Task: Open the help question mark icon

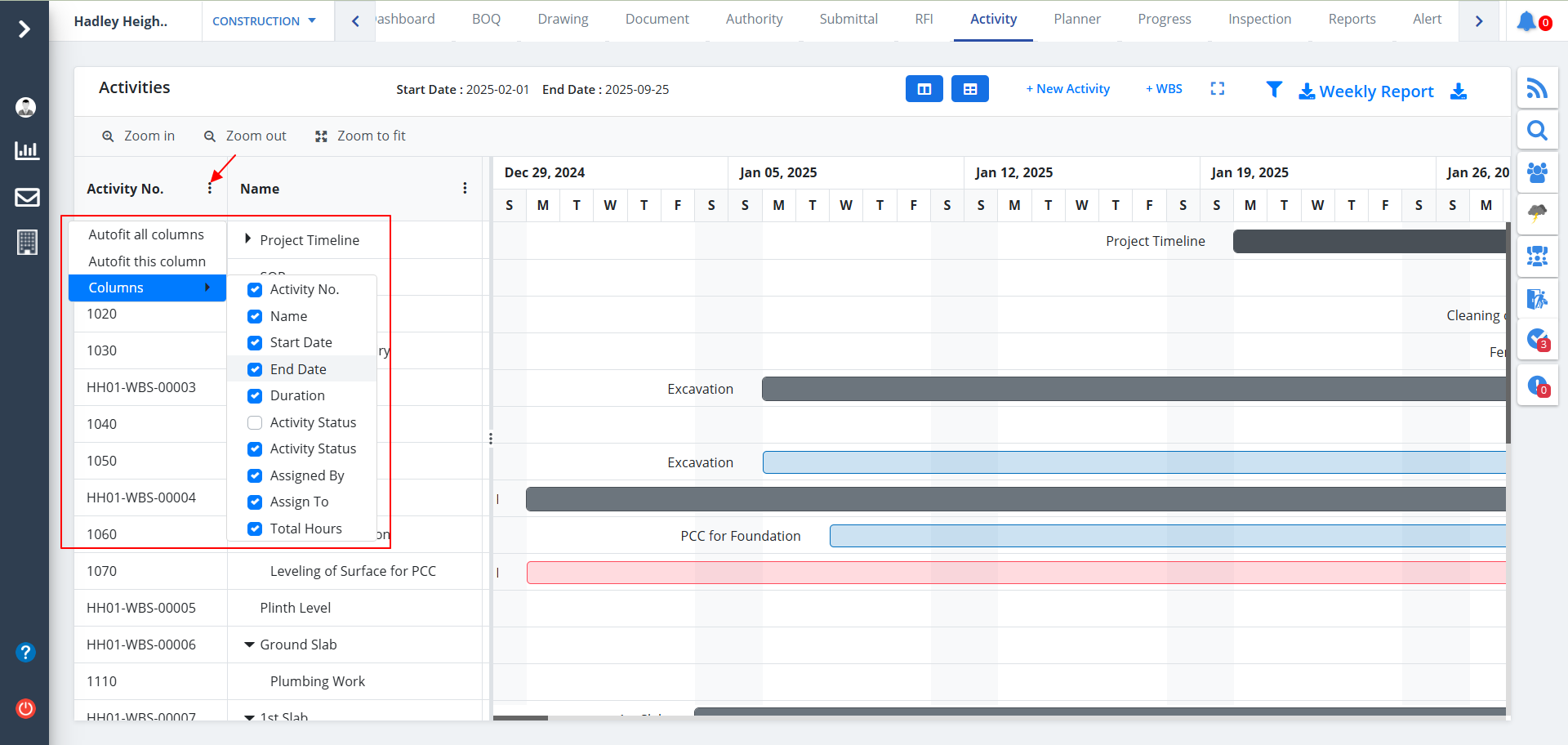Action: (x=26, y=652)
